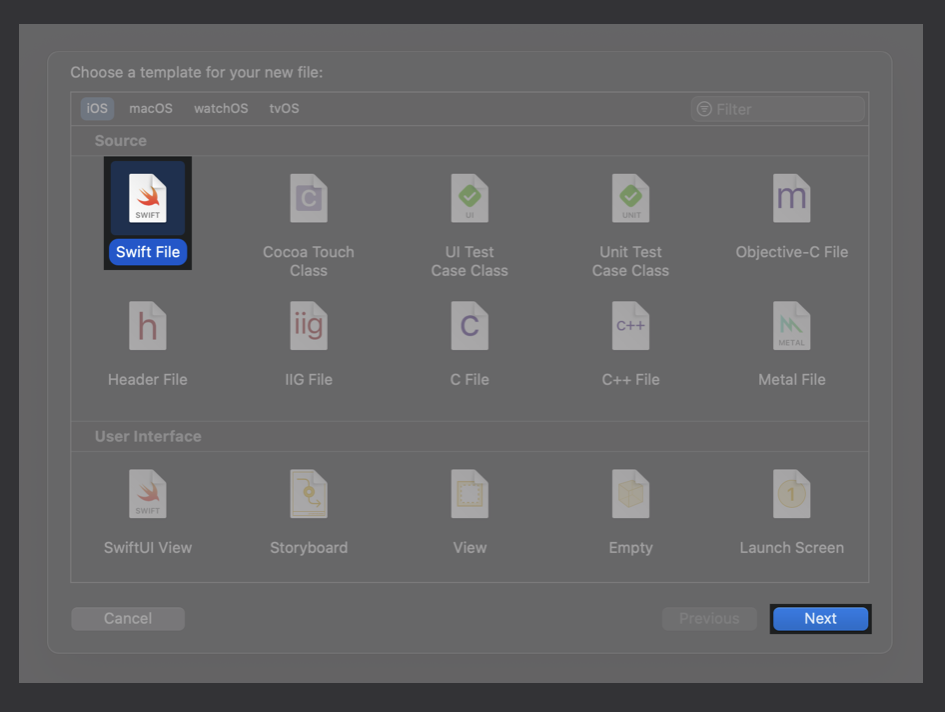945x712 pixels.
Task: Click the Source section header
Action: coord(121,140)
